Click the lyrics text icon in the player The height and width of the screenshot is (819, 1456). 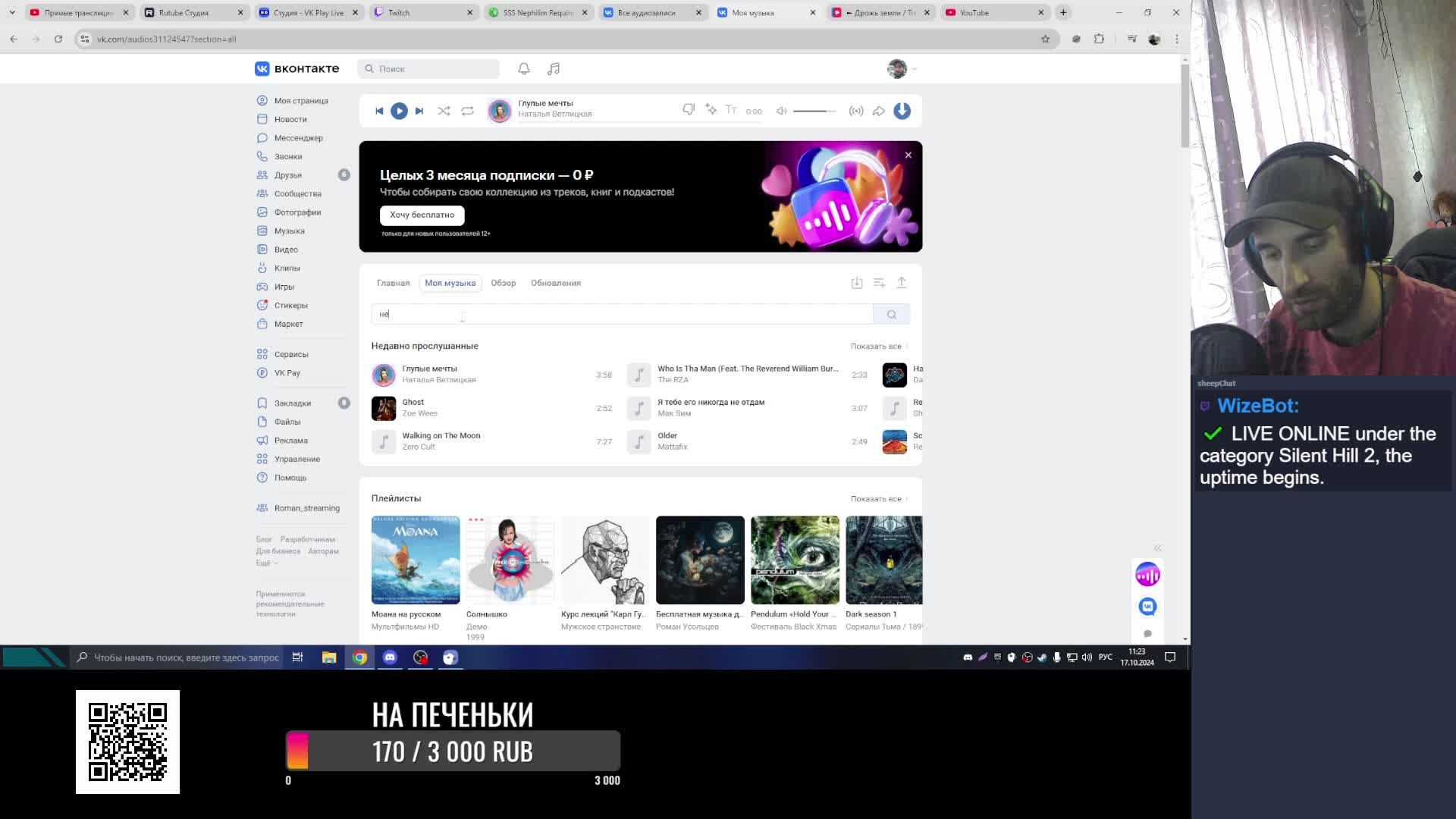[x=731, y=110]
